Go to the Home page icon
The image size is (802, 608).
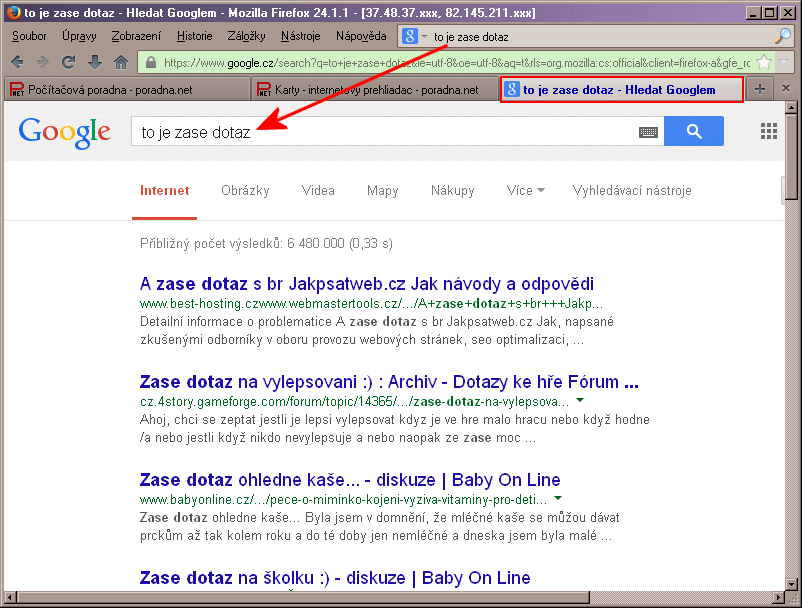121,62
